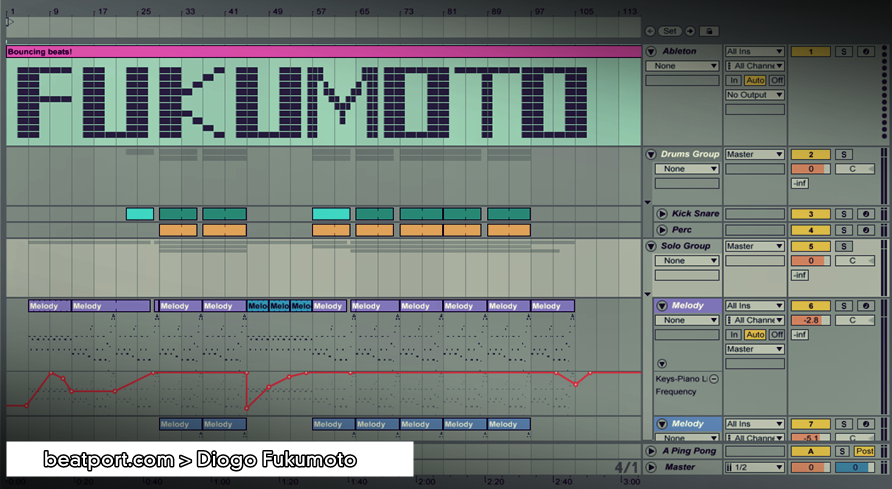Image resolution: width=892 pixels, height=489 pixels.
Task: Arm recording on Ableton track
Action: coord(866,51)
